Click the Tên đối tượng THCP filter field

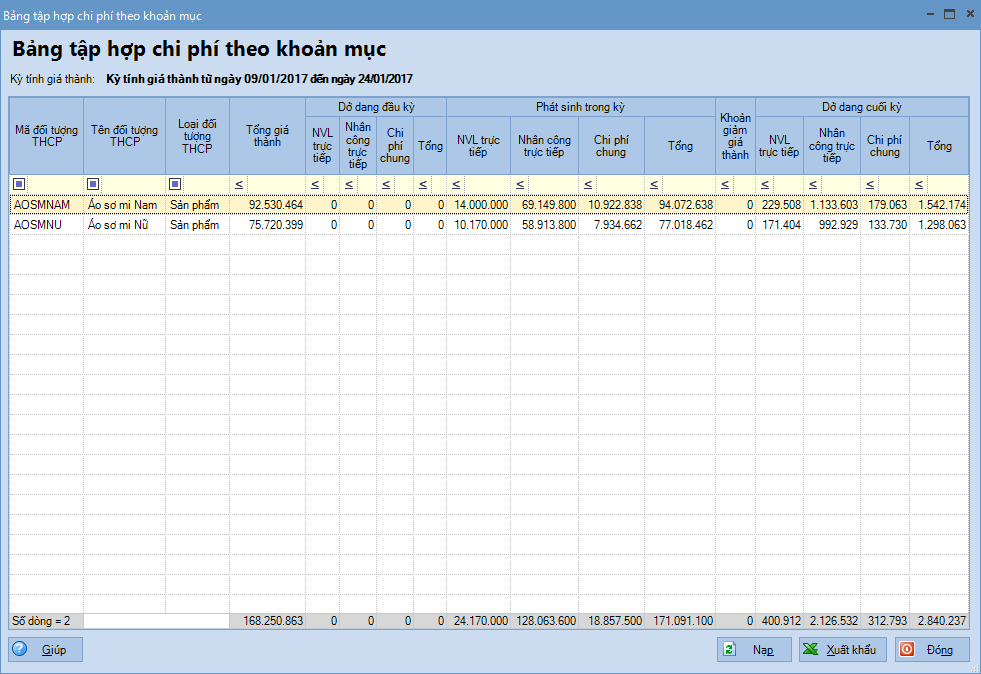132,184
